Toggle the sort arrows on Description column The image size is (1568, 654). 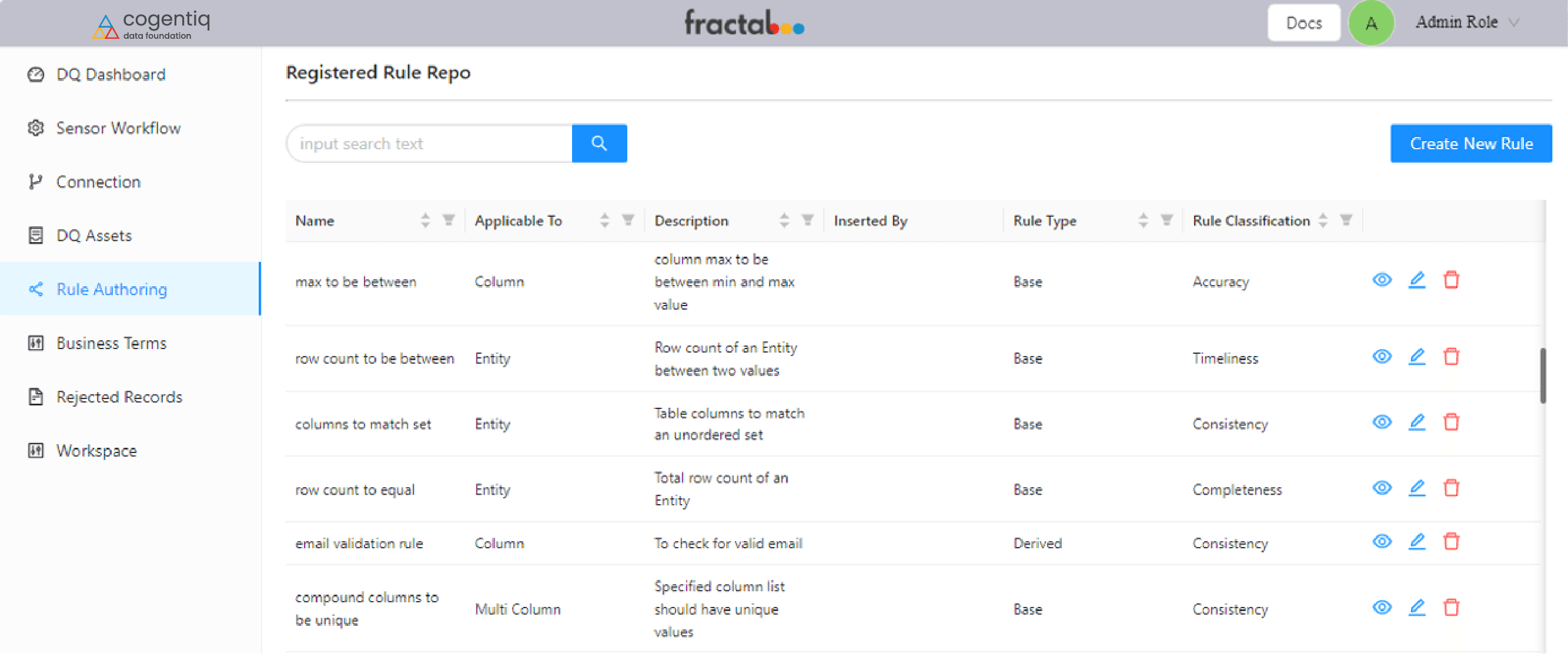point(784,220)
